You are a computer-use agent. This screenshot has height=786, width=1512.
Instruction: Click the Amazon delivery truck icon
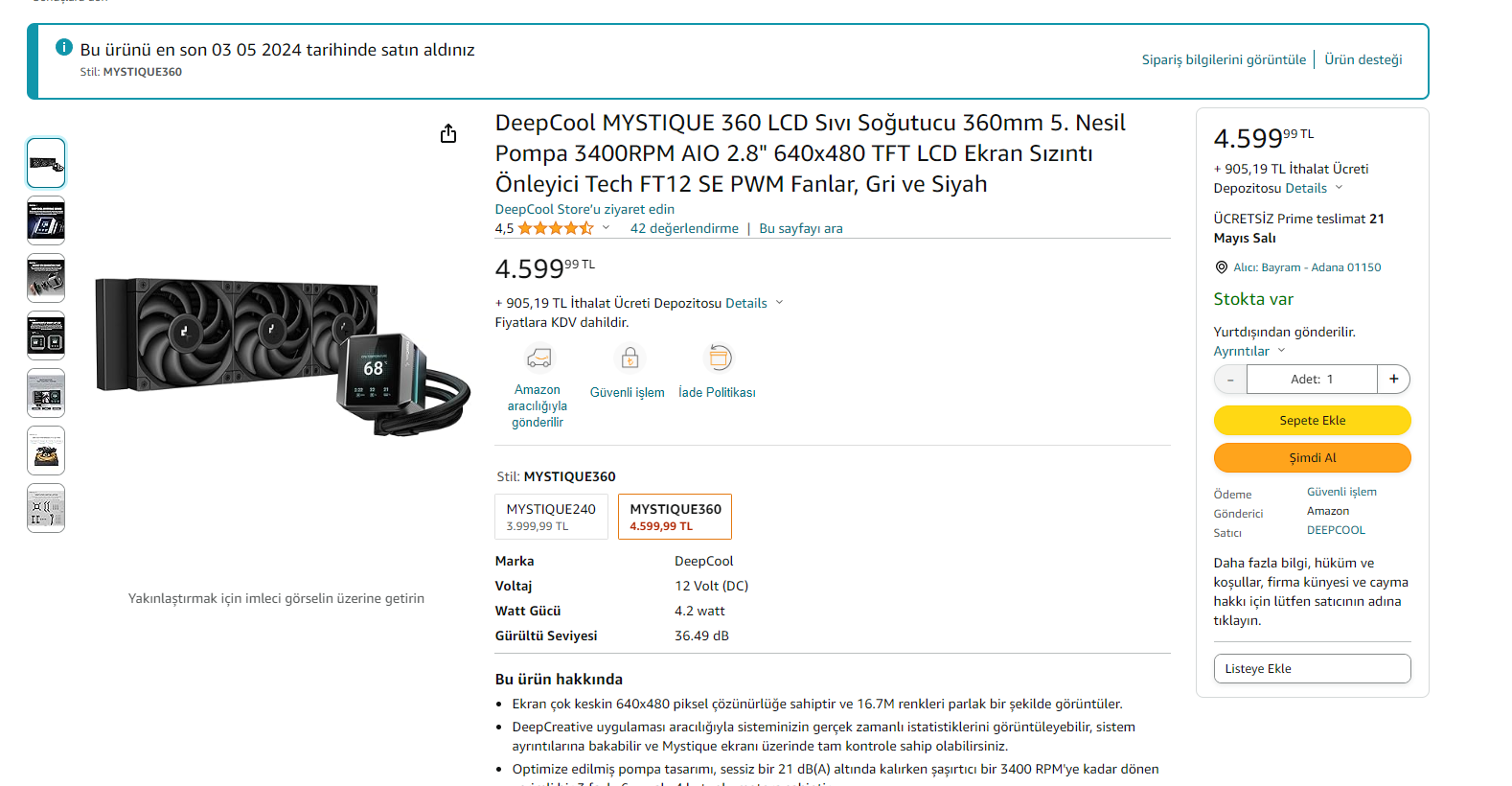pos(538,358)
